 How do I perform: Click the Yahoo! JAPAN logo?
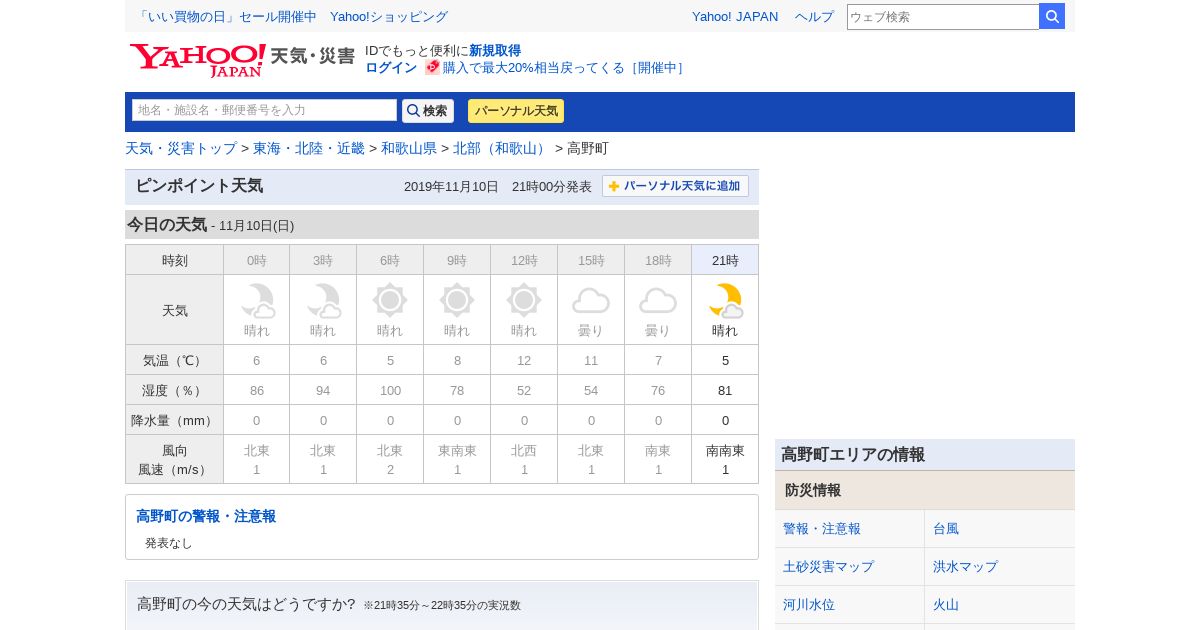pos(197,59)
